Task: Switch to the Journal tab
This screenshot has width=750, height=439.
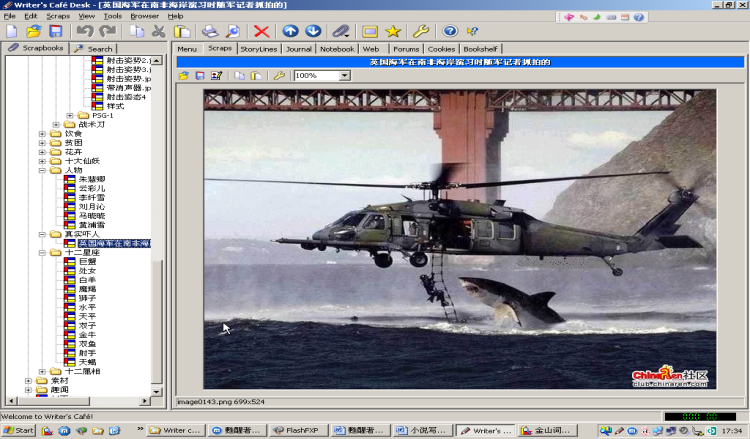Action: point(298,49)
